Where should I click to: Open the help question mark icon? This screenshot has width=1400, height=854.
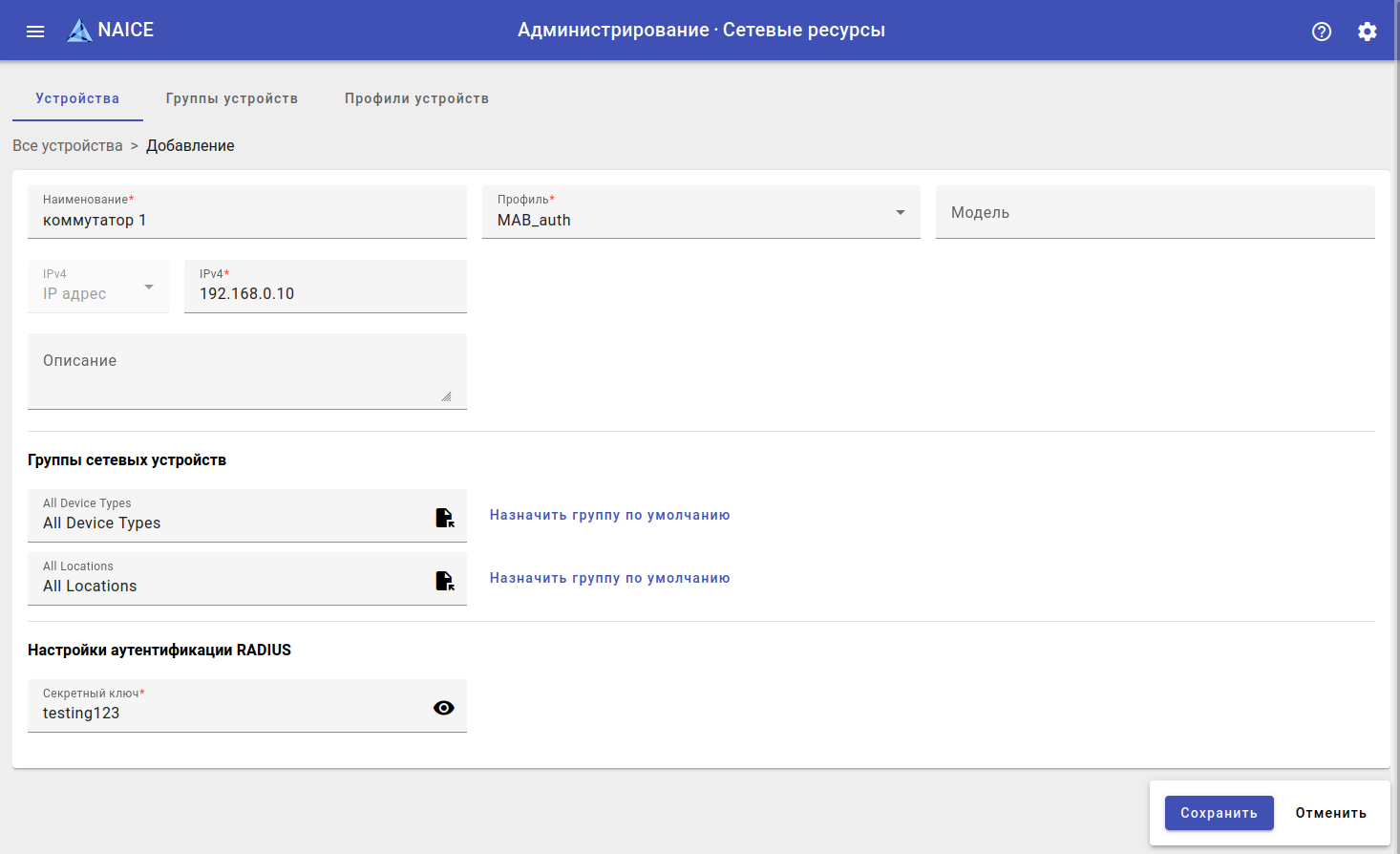click(x=1322, y=32)
